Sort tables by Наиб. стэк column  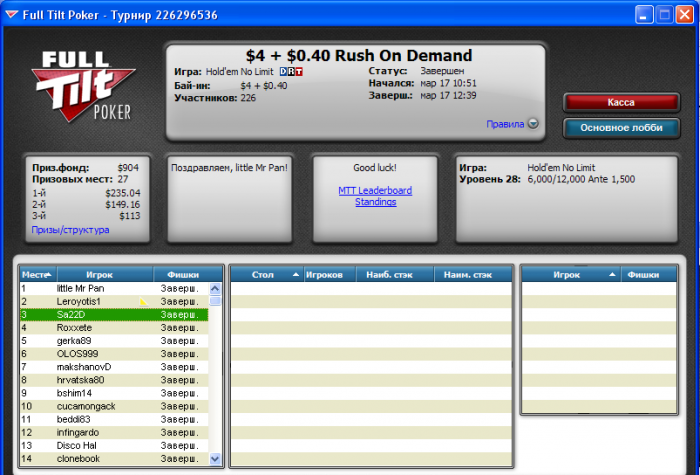395,275
